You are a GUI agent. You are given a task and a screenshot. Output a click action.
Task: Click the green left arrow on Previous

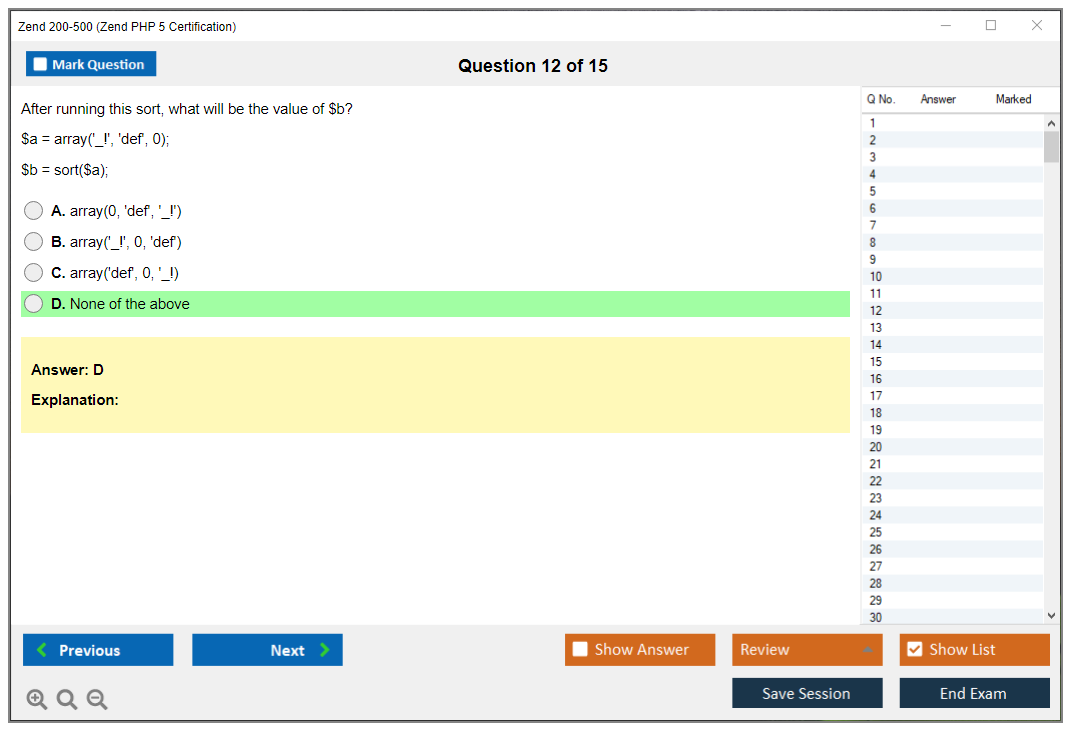tap(41, 650)
